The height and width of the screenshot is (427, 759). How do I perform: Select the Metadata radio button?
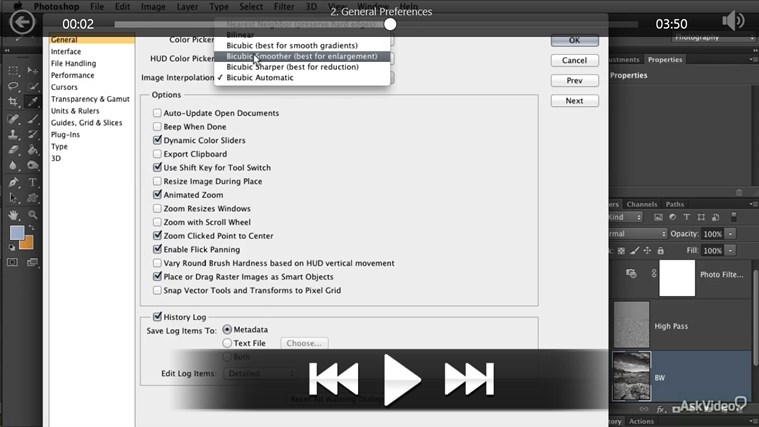tap(227, 329)
